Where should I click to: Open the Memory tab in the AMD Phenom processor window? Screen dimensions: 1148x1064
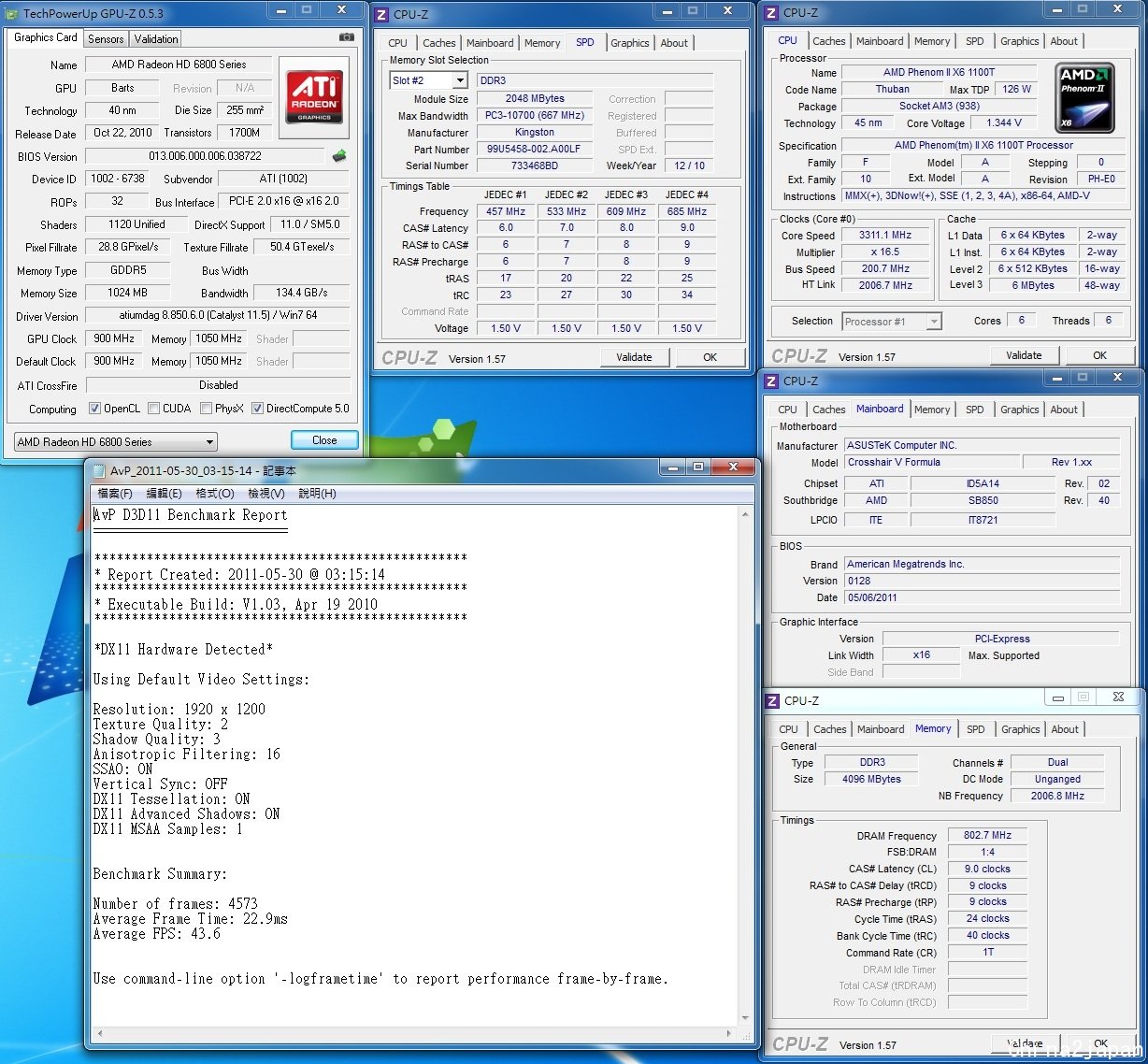(932, 41)
